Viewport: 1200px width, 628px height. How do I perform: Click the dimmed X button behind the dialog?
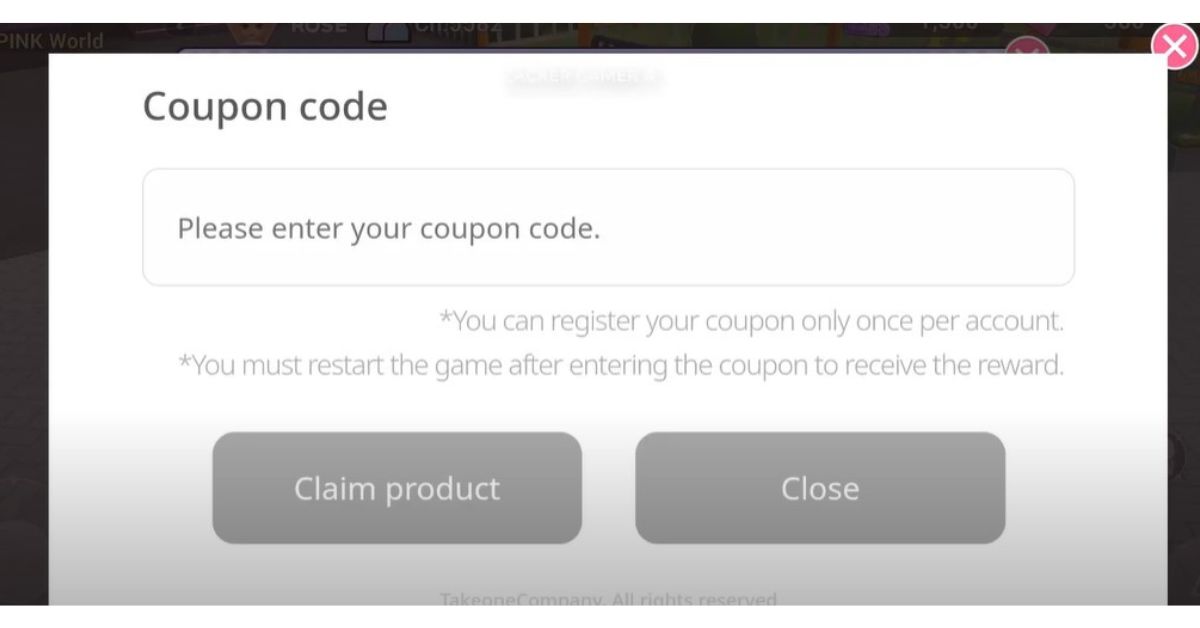point(1025,46)
